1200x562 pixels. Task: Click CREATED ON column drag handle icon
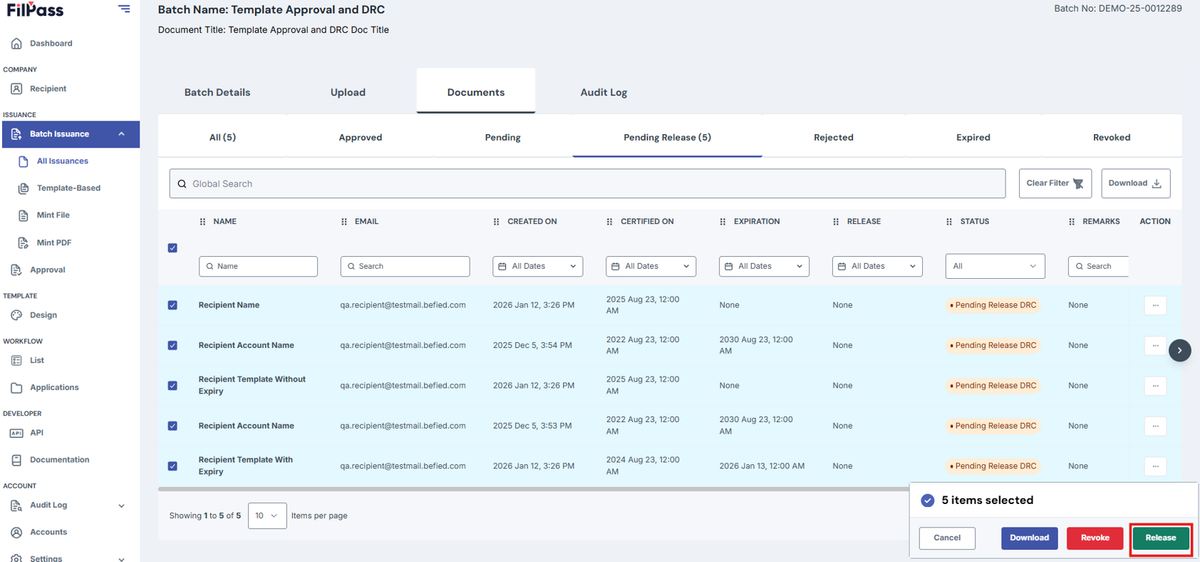[x=497, y=221]
